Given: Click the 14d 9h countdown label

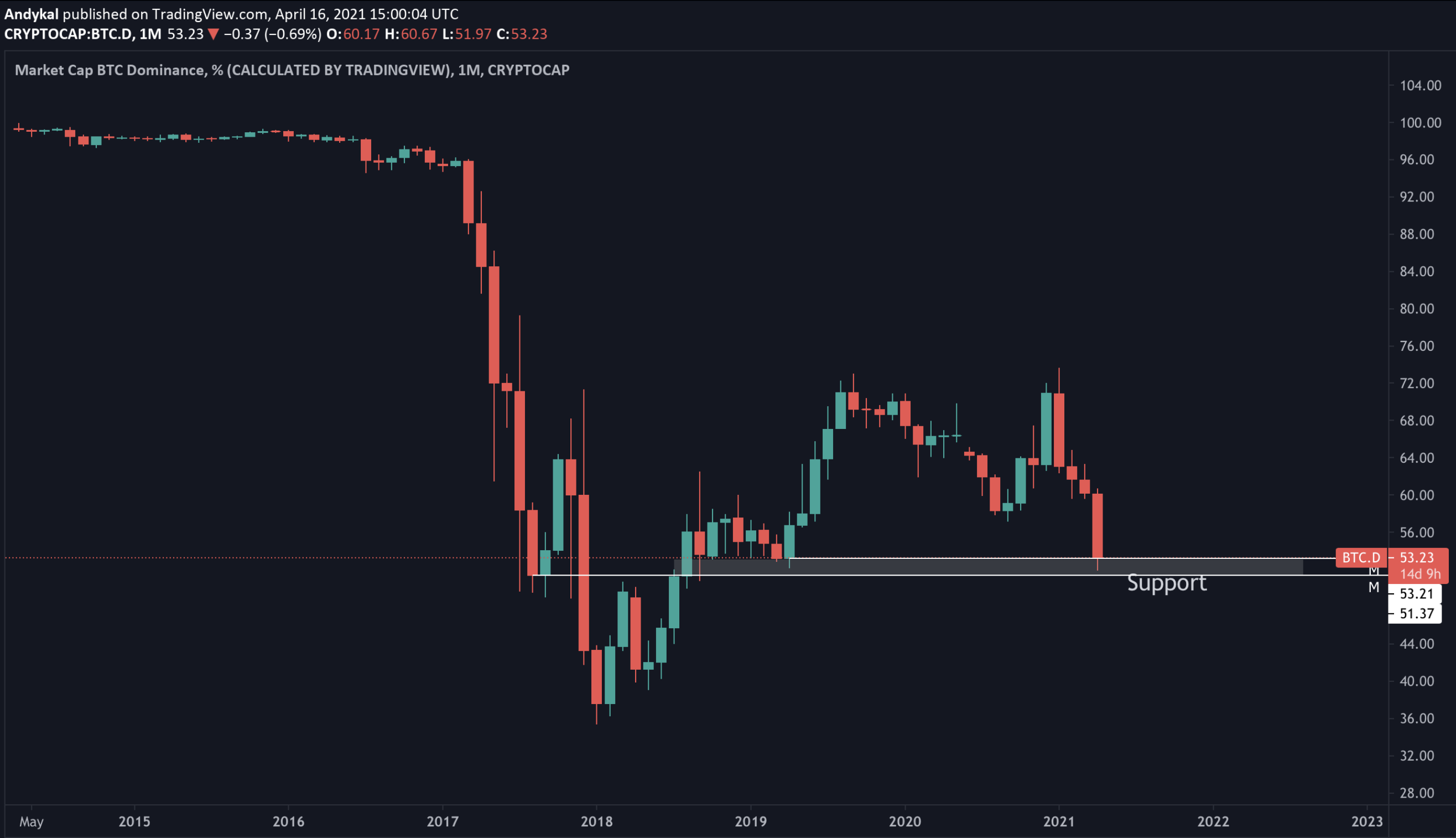Looking at the screenshot, I should pos(1420,574).
